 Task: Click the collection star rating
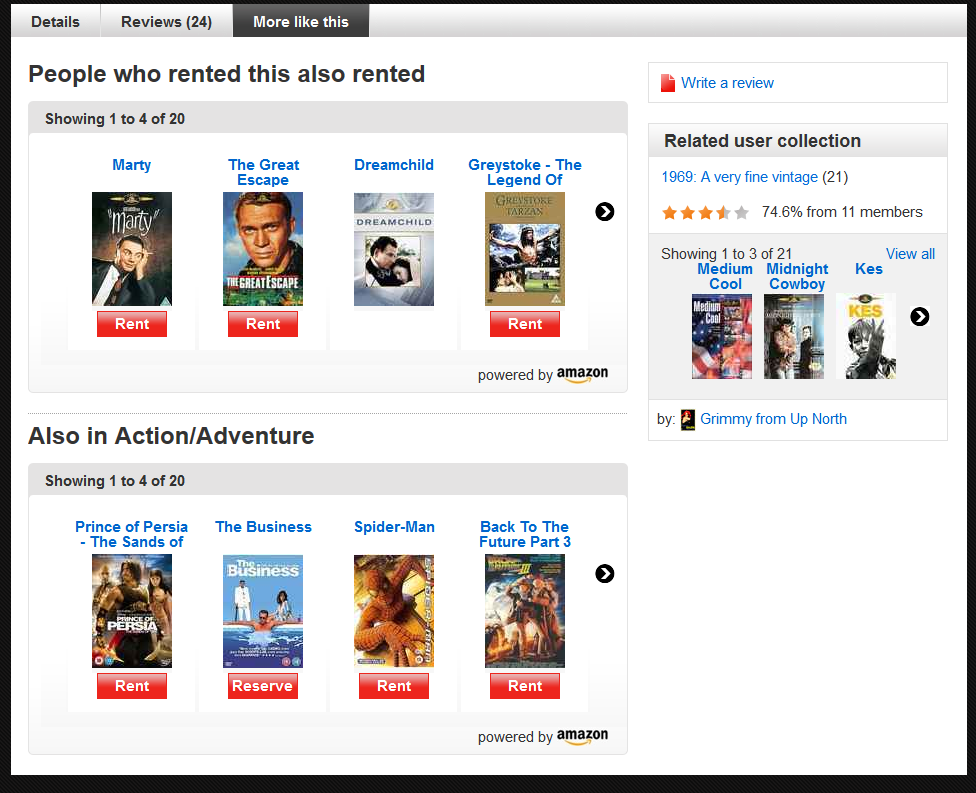705,213
